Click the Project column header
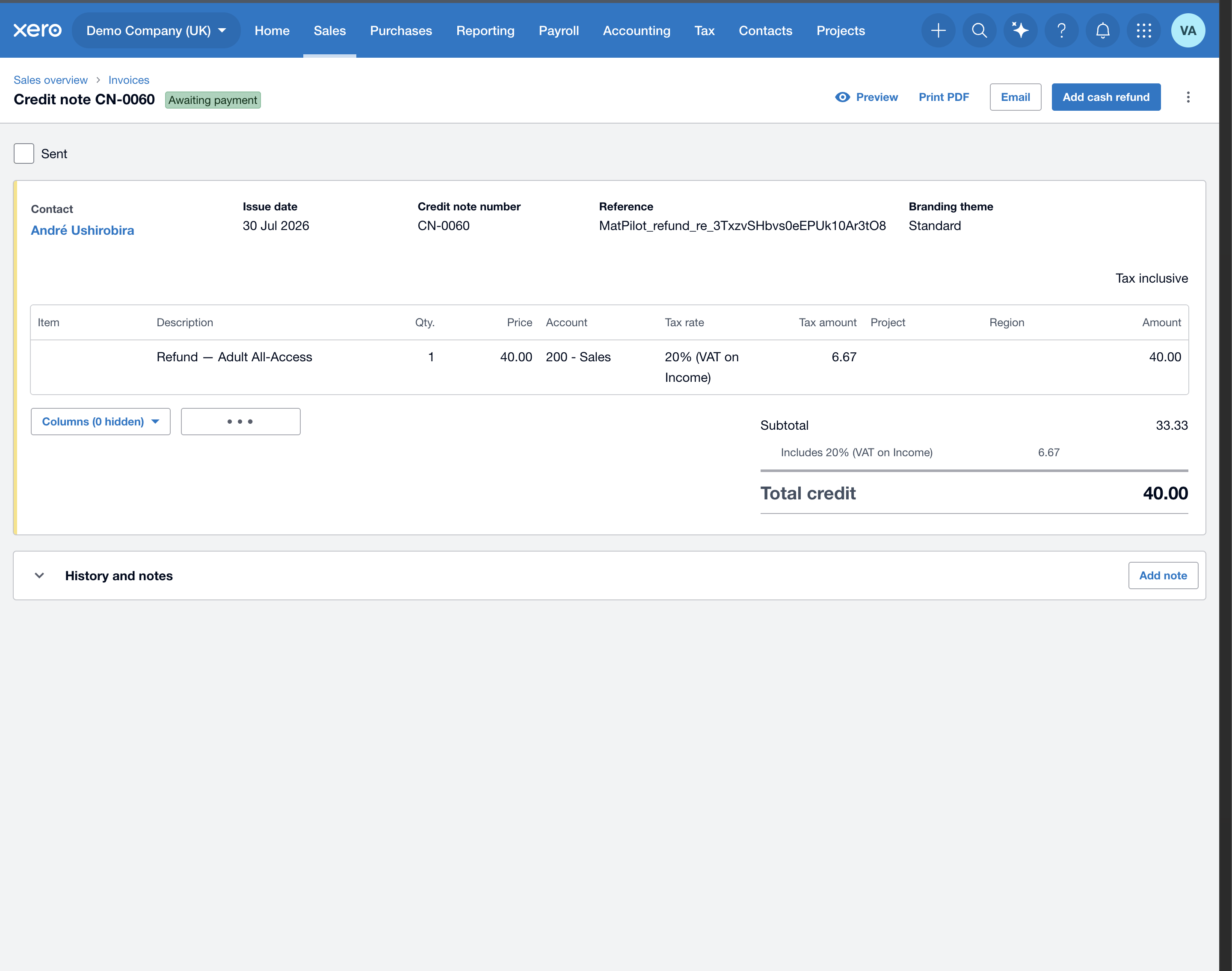This screenshot has height=971, width=1232. 887,322
